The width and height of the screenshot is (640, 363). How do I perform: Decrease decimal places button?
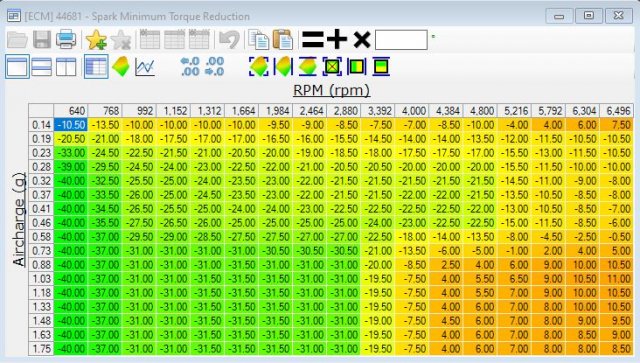(x=214, y=67)
